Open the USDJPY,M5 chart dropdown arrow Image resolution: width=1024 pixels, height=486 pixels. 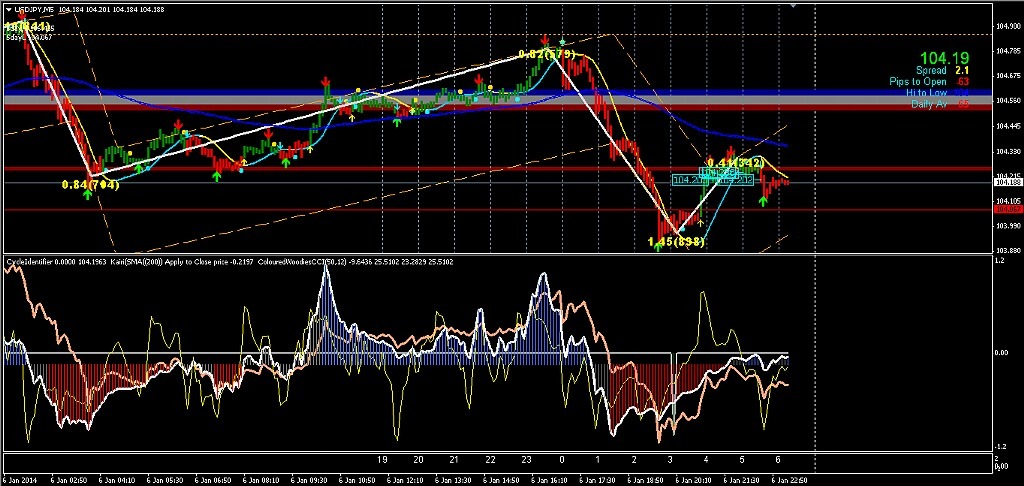tap(7, 8)
